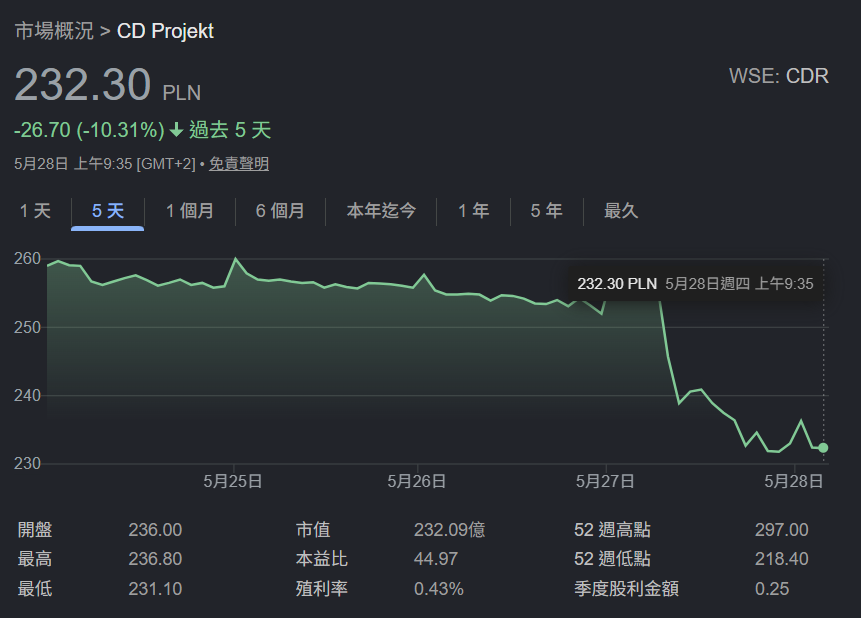Select the 1 年 chart range
This screenshot has width=861, height=618.
pyautogui.click(x=473, y=211)
